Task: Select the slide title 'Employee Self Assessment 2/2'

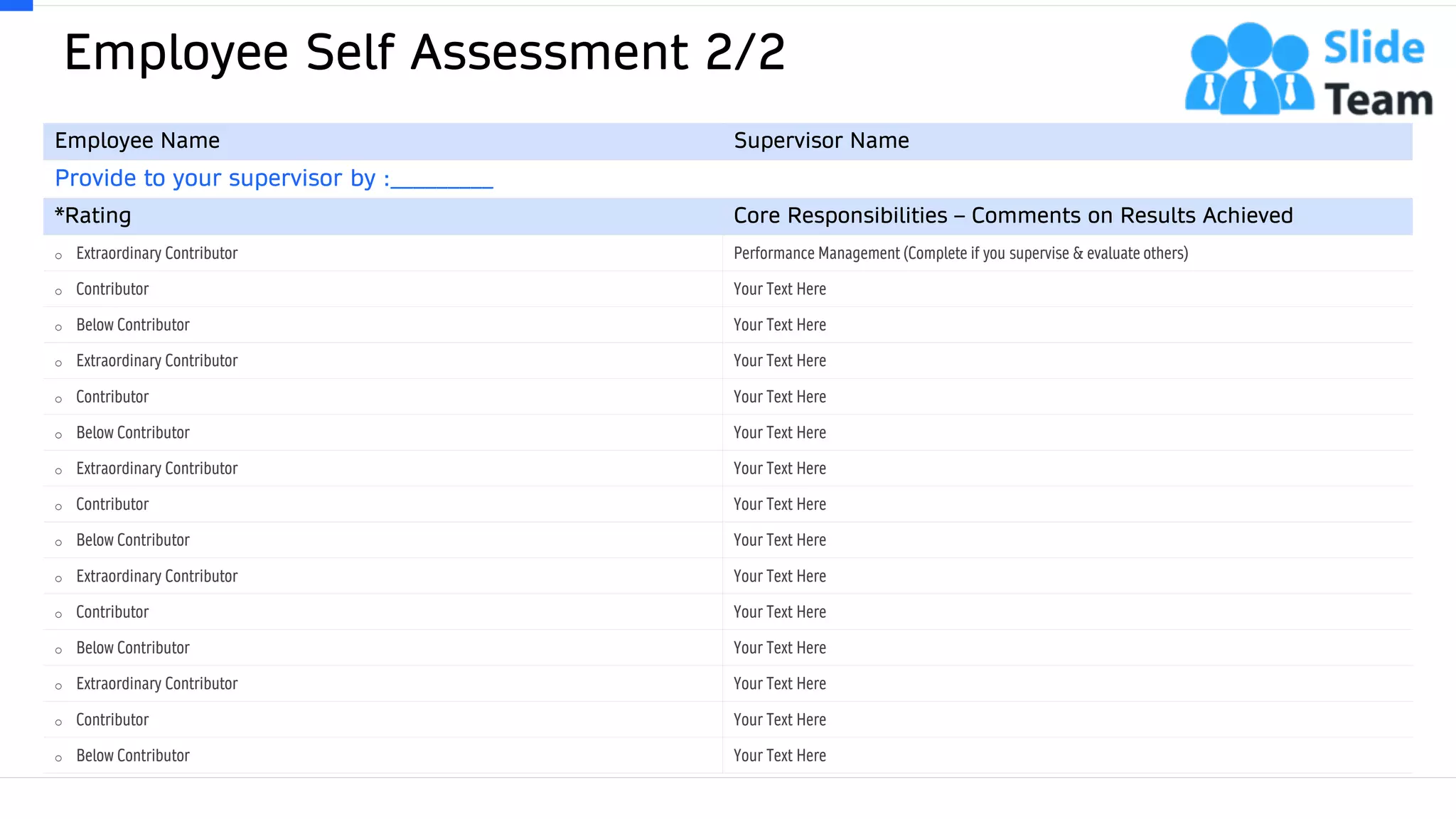Action: [424, 53]
